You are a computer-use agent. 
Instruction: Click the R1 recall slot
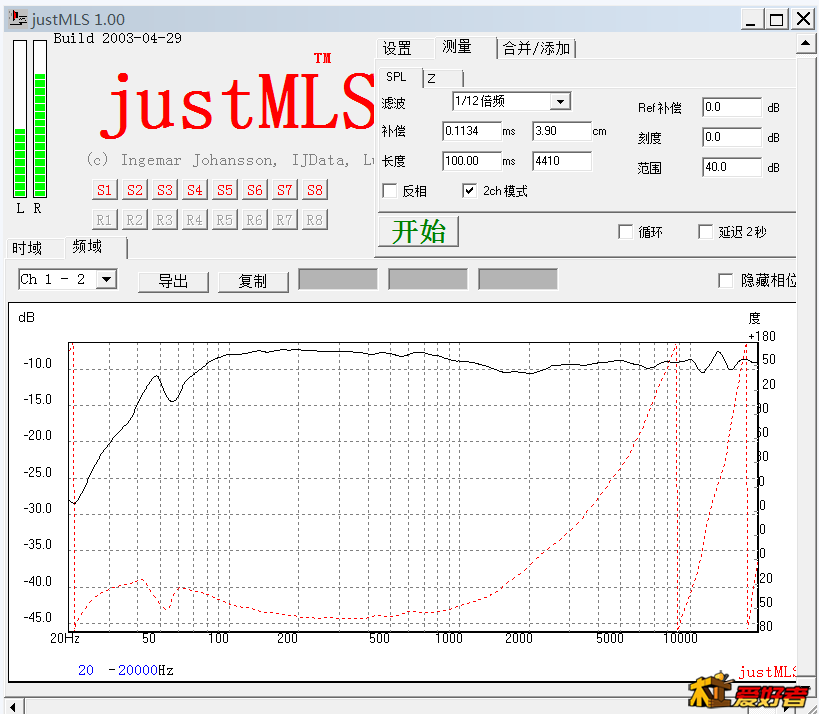pyautogui.click(x=104, y=219)
